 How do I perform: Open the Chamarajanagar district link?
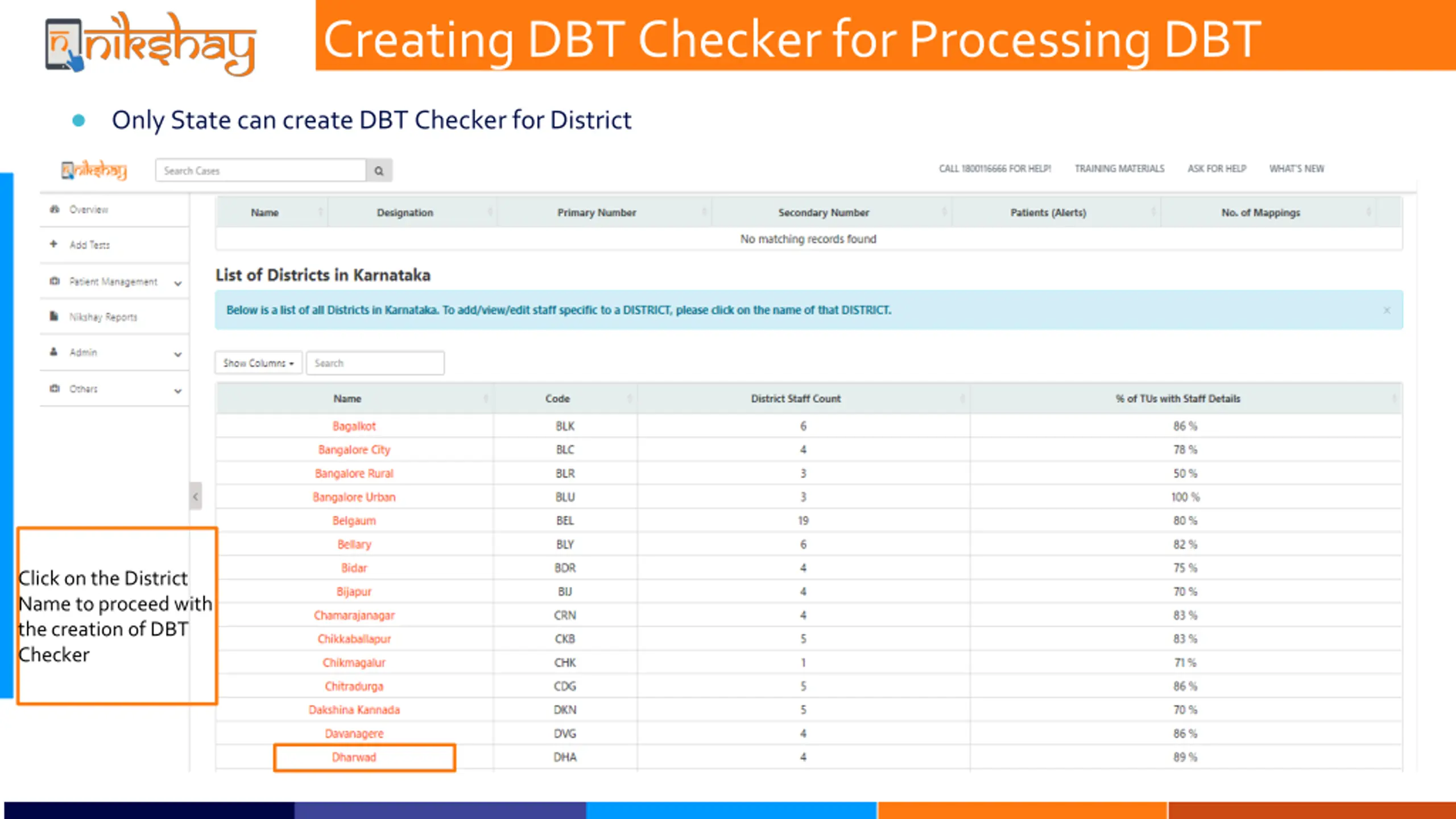[354, 615]
